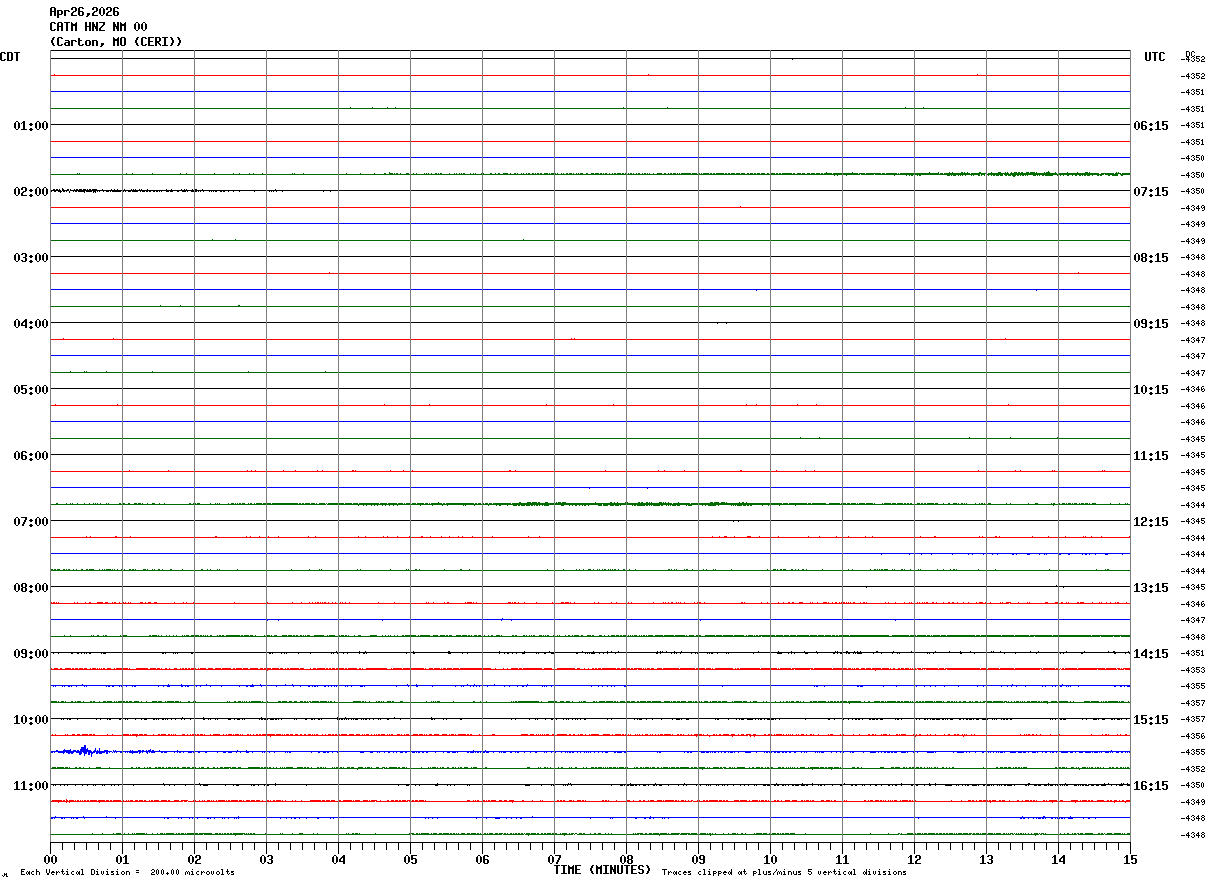Select the station code CATM HNZ NM 00
This screenshot has width=1210, height=886.
point(98,27)
